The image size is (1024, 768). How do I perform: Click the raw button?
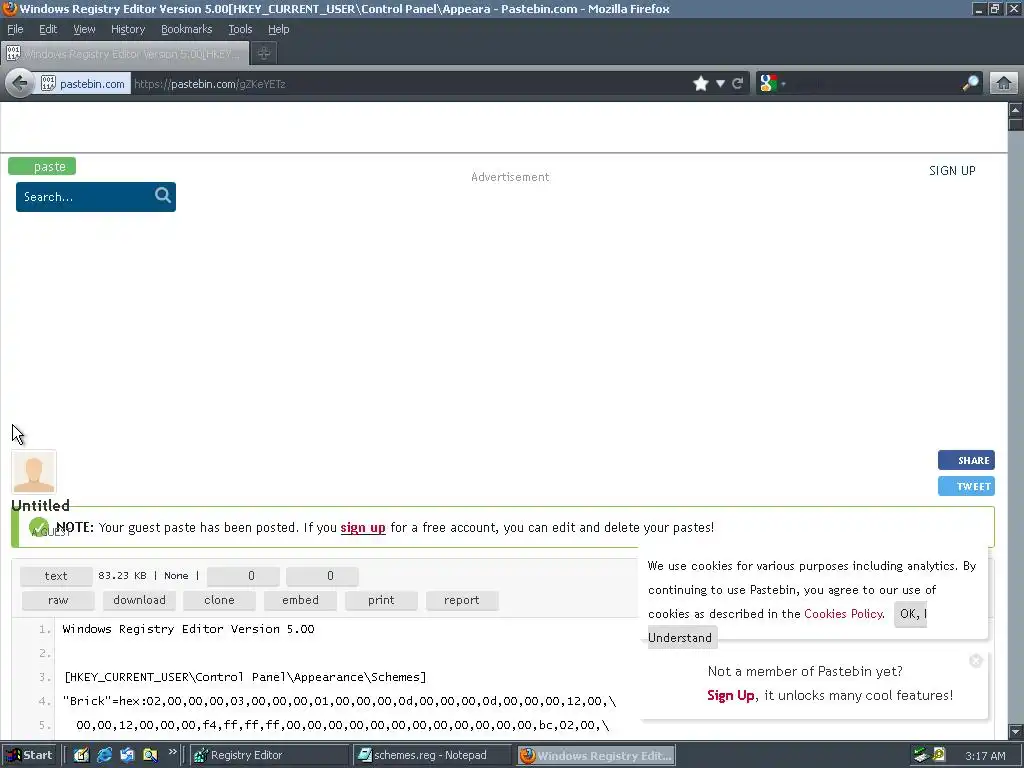pyautogui.click(x=58, y=600)
